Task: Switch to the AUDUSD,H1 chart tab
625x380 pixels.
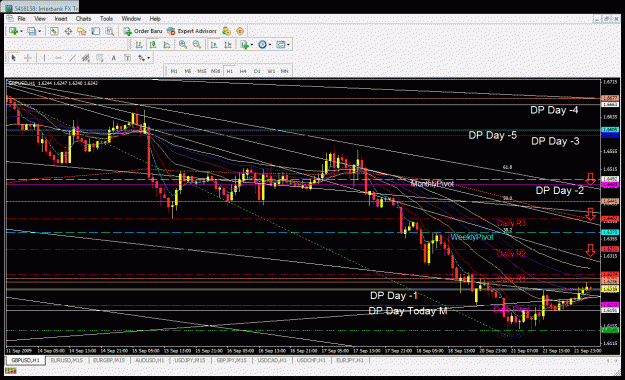Action: tap(149, 360)
